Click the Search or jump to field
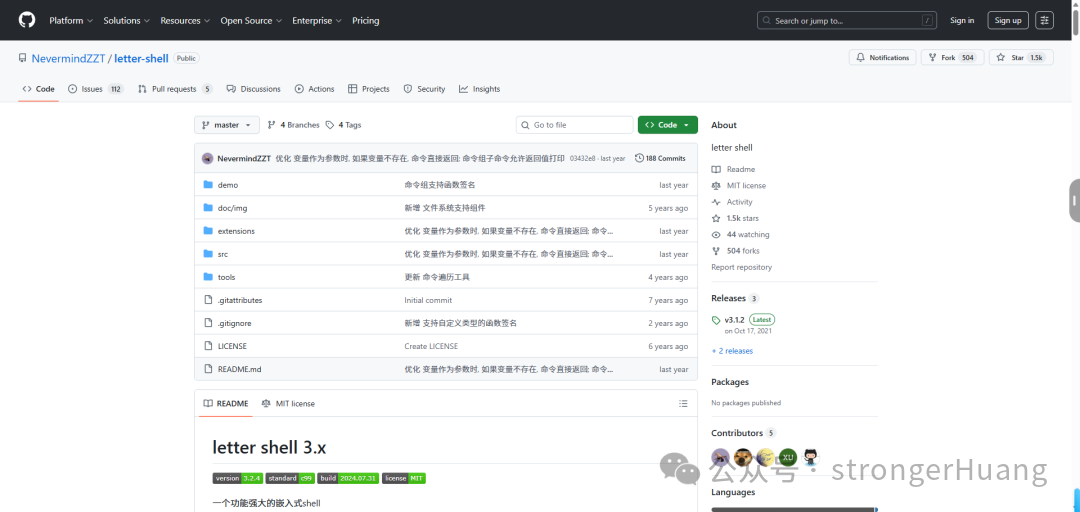 [847, 20]
